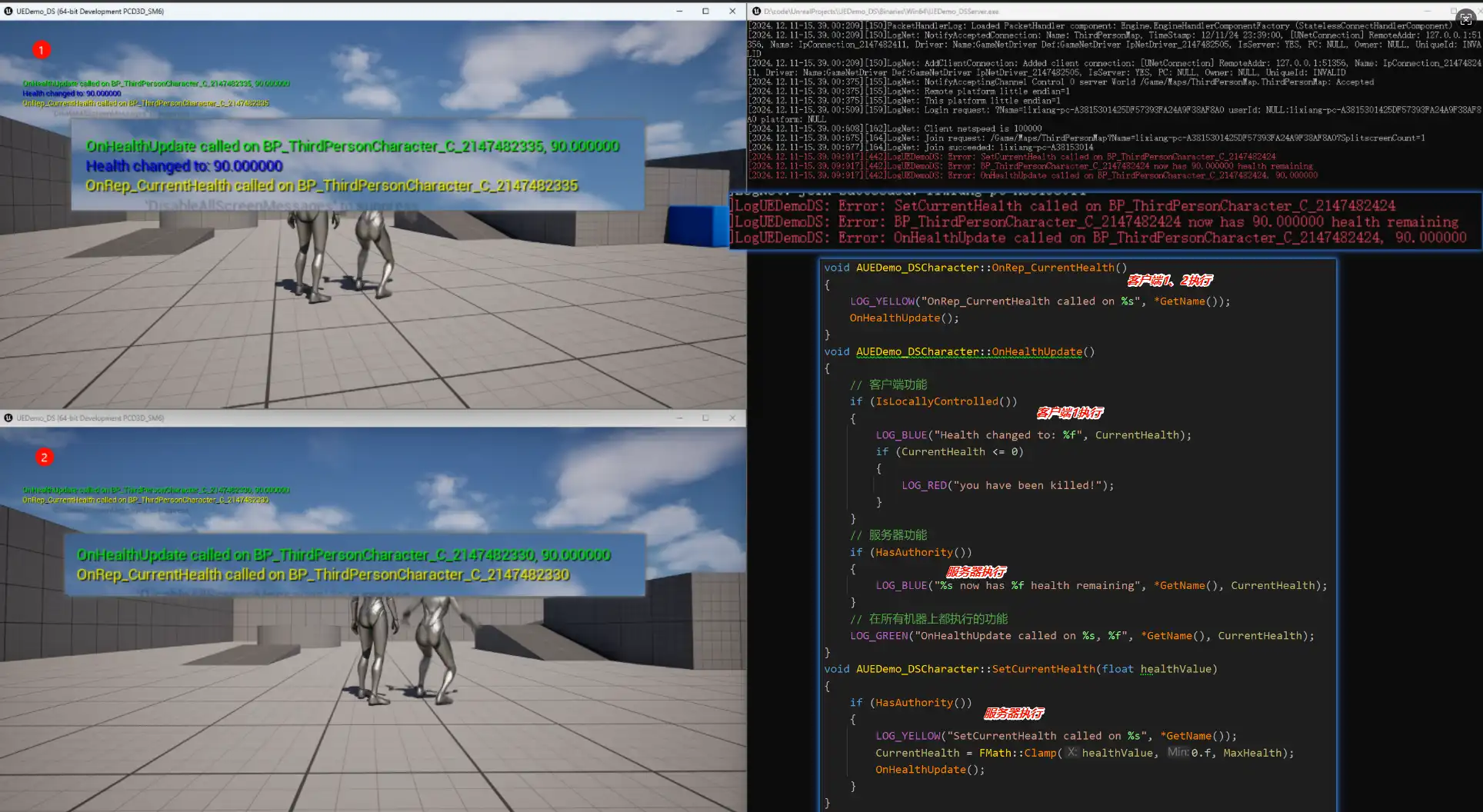Close the bottom UEDemo_DS game window
Viewport: 1483px width, 812px height.
pos(732,418)
